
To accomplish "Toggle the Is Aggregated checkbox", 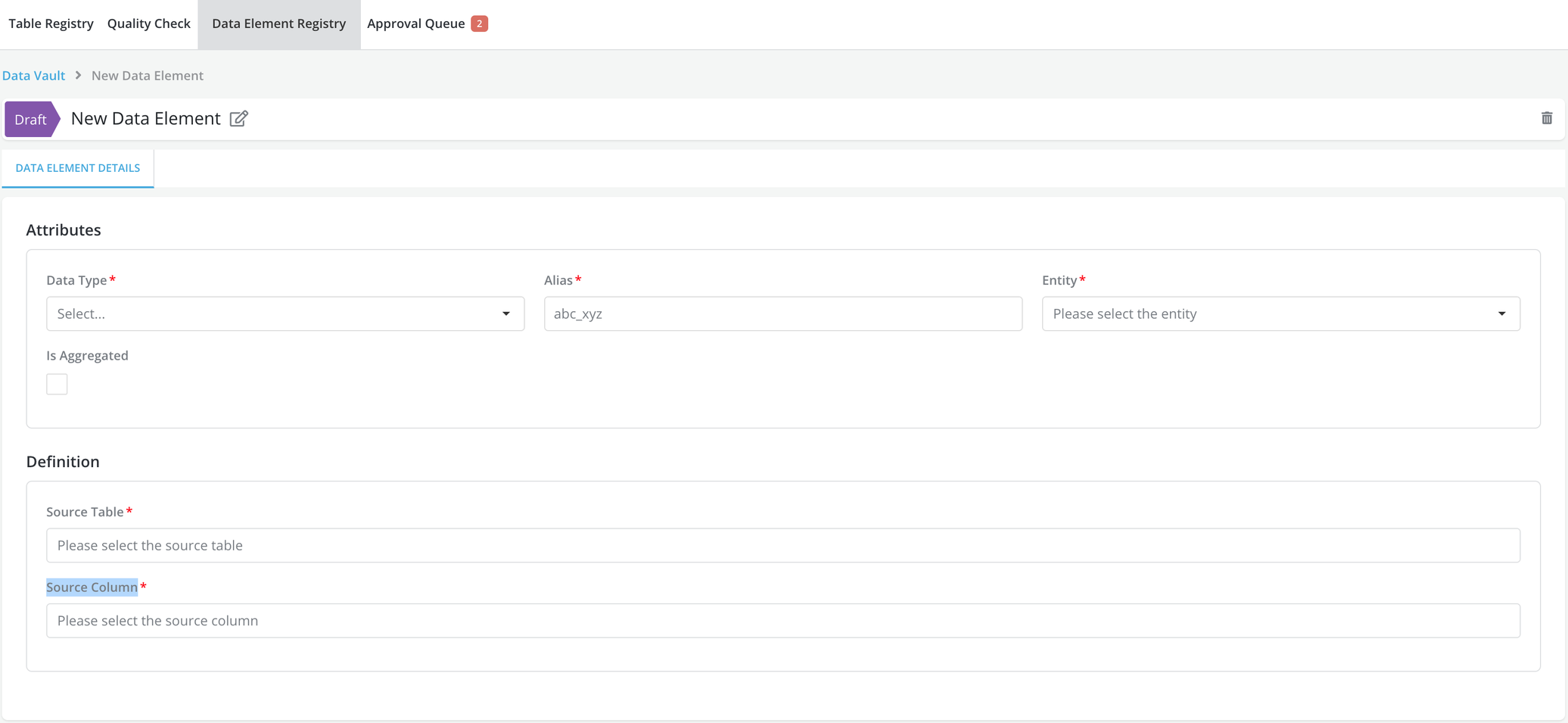I will pos(57,384).
